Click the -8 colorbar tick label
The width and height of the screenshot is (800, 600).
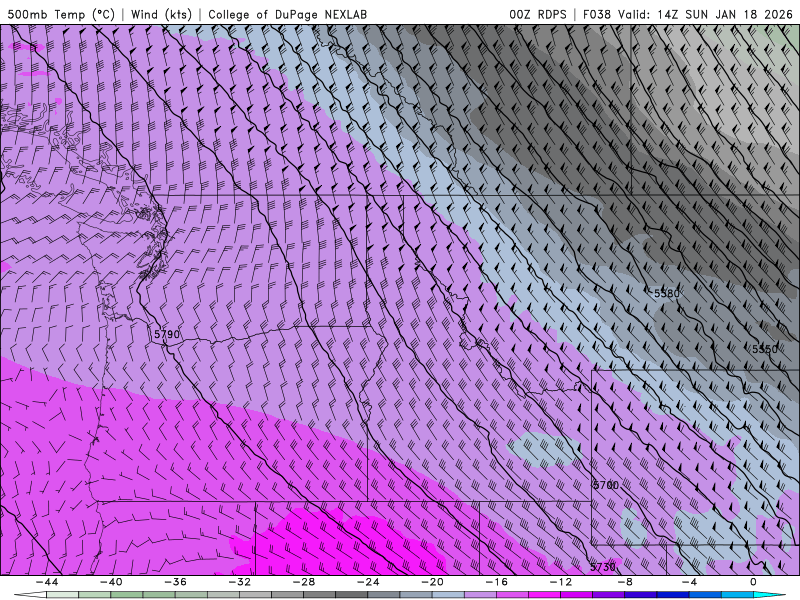tap(625, 582)
